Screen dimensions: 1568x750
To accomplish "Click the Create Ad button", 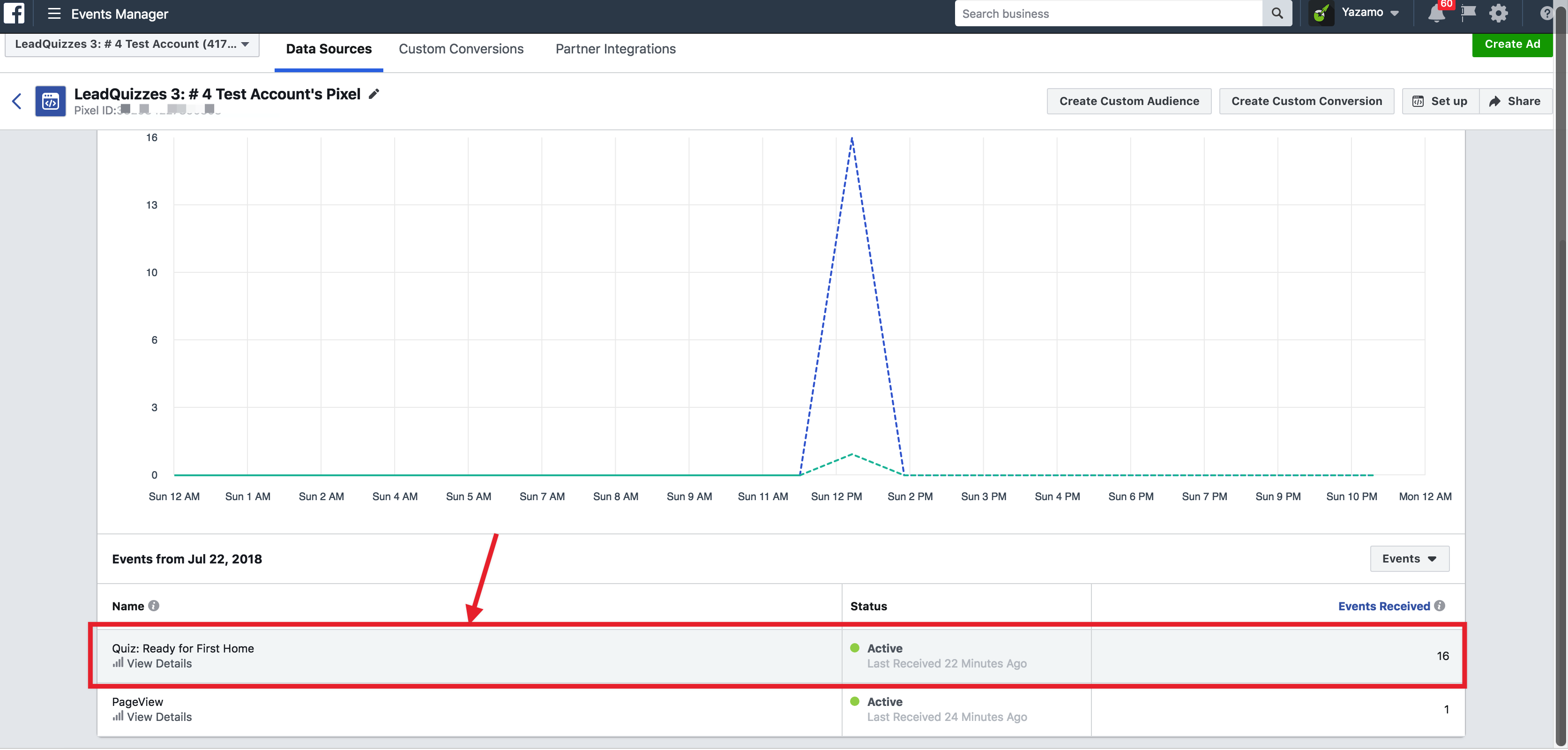I will pos(1512,45).
